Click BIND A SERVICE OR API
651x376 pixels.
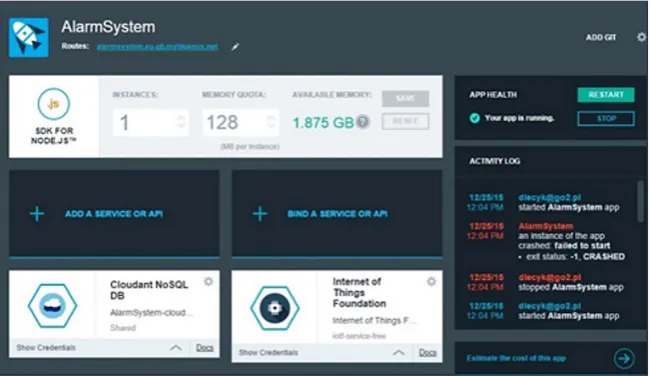[x=338, y=214]
